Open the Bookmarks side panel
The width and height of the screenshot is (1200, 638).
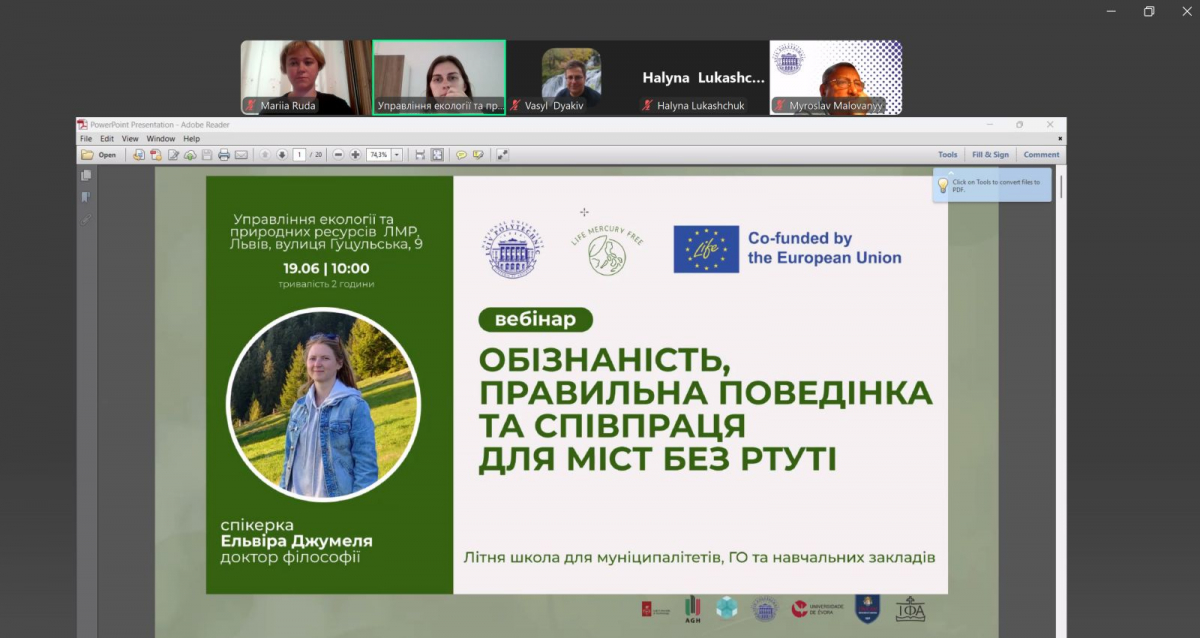pyautogui.click(x=86, y=197)
